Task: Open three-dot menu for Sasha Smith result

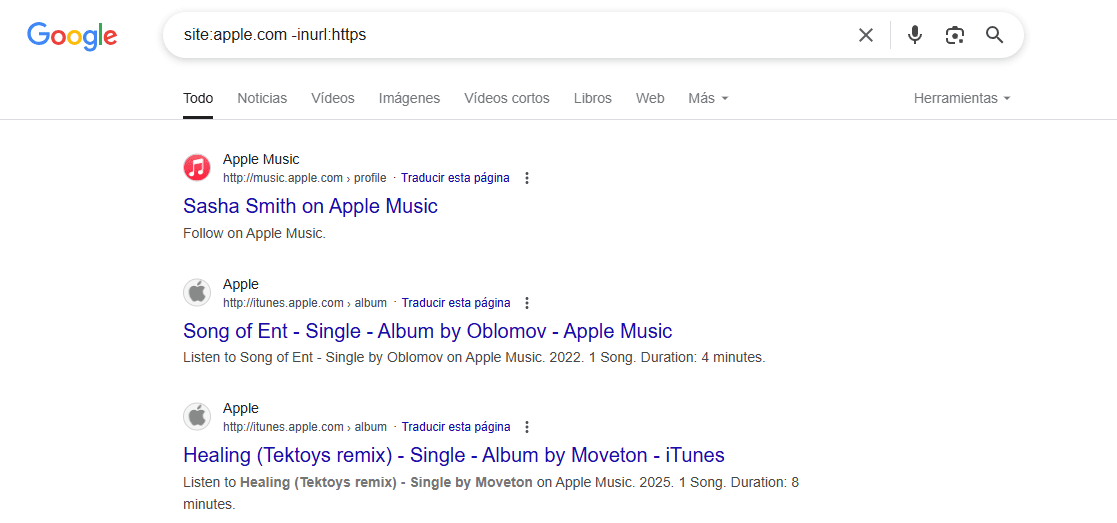Action: [x=527, y=178]
